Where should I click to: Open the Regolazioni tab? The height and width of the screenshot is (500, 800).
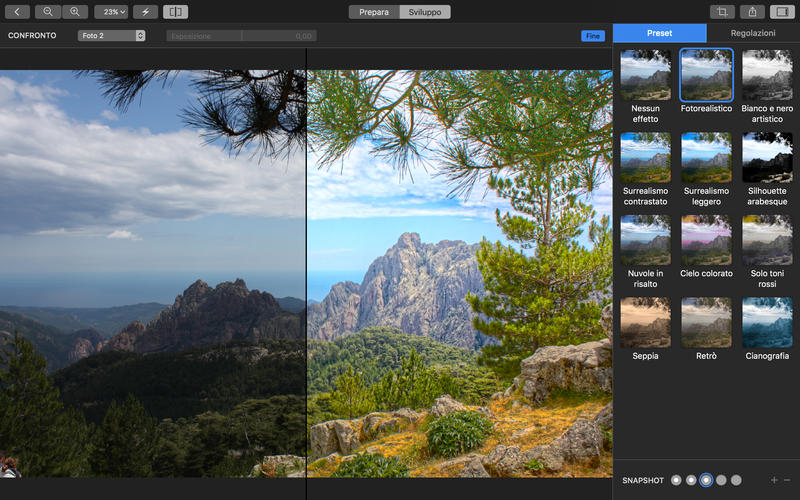click(753, 33)
